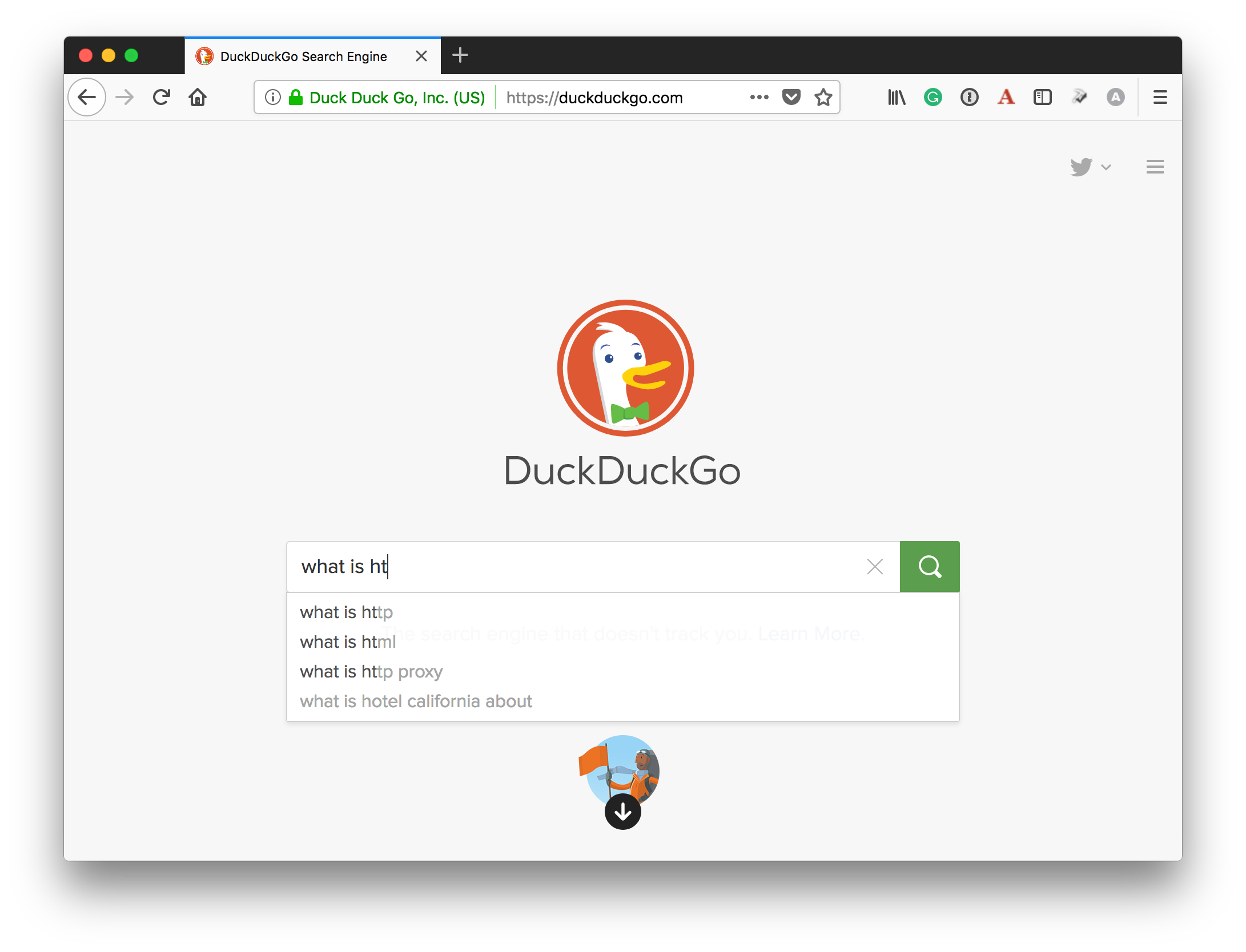This screenshot has height=952, width=1246.
Task: Open the DuckDuckGo page side menu
Action: (1155, 167)
